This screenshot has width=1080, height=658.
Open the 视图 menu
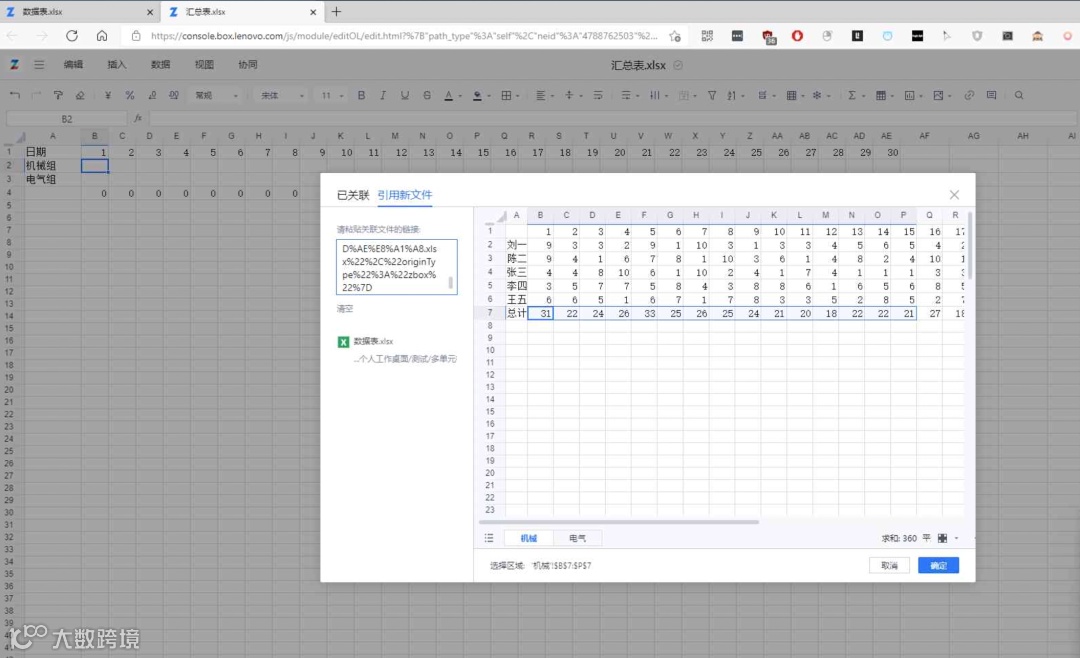click(x=204, y=64)
